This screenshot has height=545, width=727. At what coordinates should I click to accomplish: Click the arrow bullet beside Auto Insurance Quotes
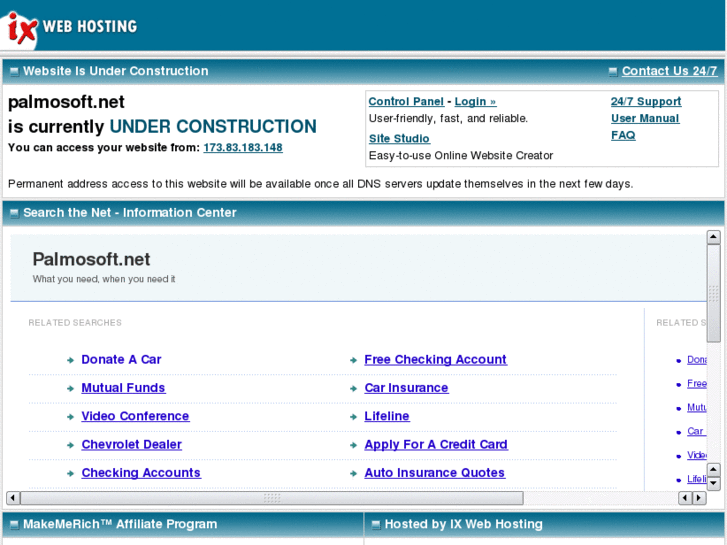pyautogui.click(x=353, y=474)
